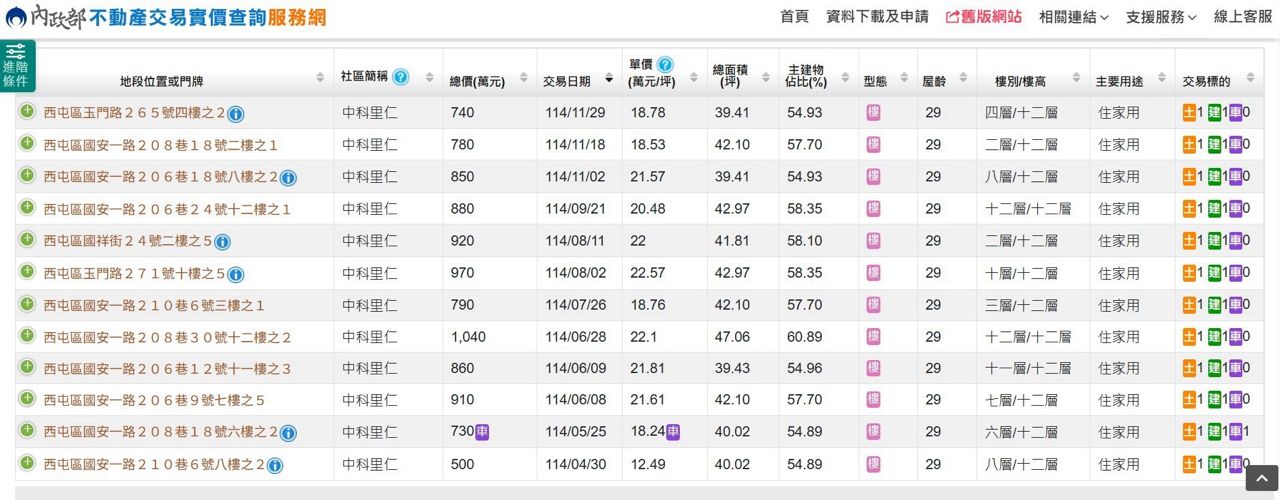The image size is (1280, 500).
Task: Click the scroll-to-top arrow button
Action: [1261, 478]
